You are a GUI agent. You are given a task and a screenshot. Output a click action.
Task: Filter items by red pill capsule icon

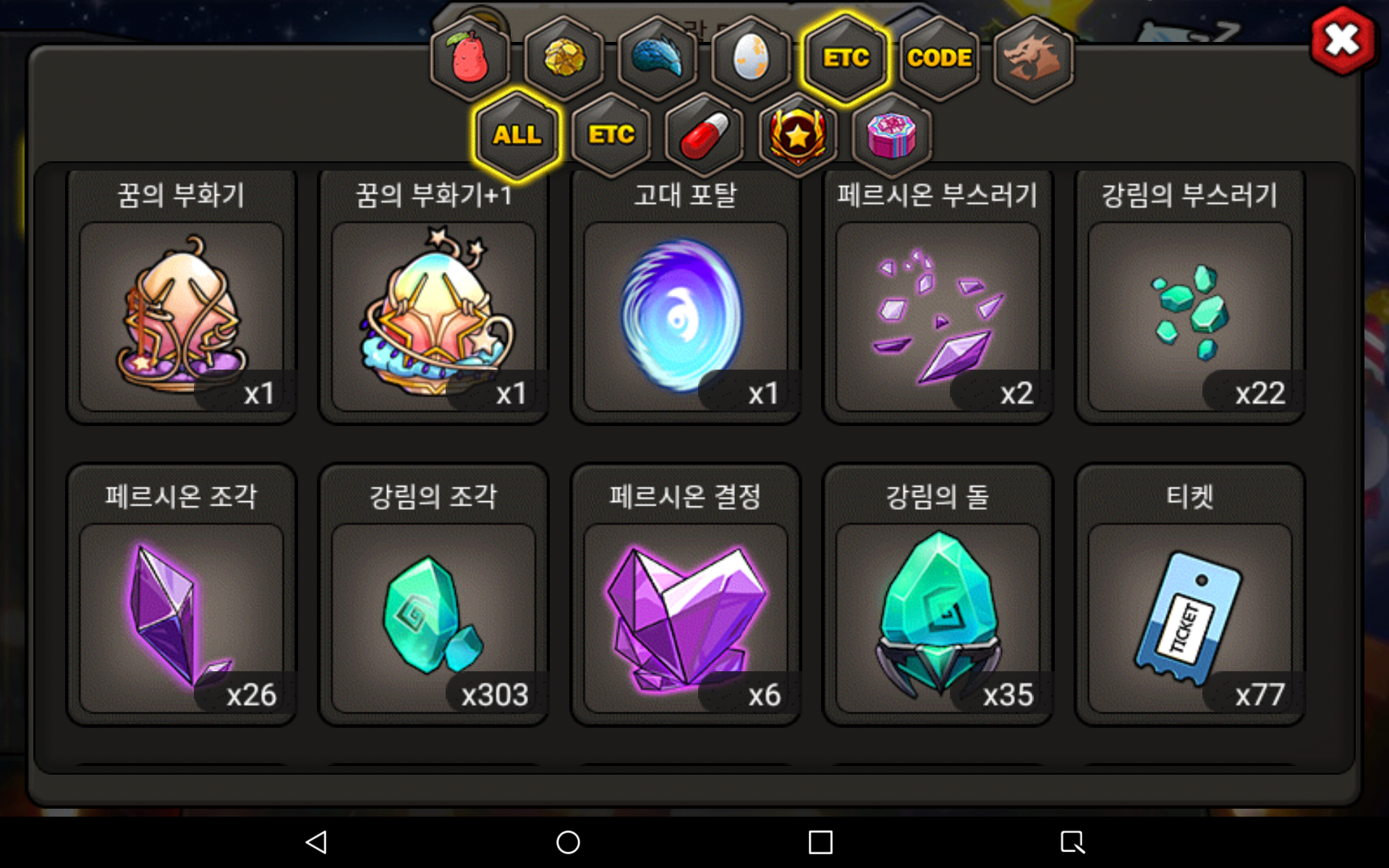coord(705,135)
